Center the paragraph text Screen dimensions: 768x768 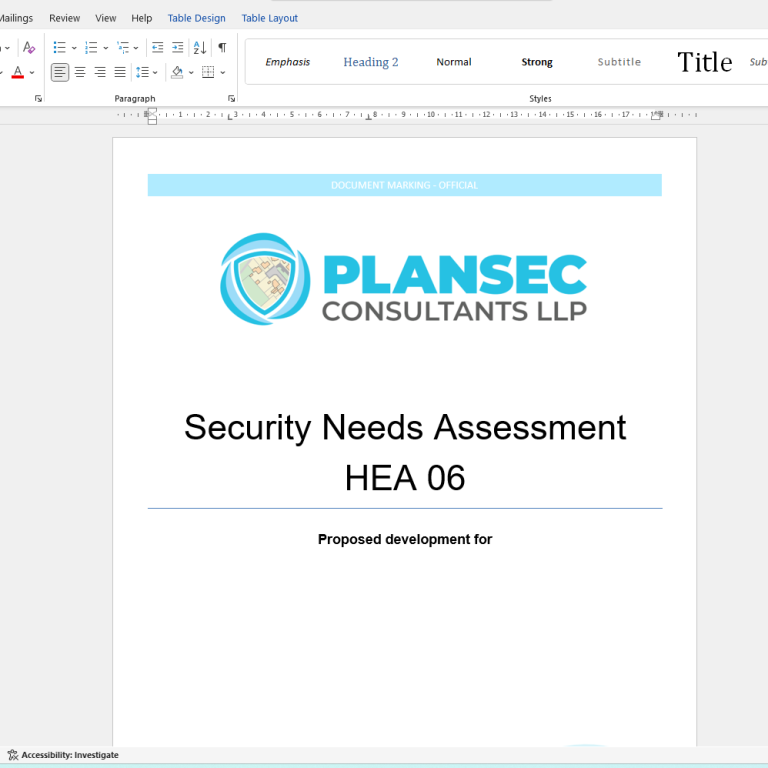point(80,72)
